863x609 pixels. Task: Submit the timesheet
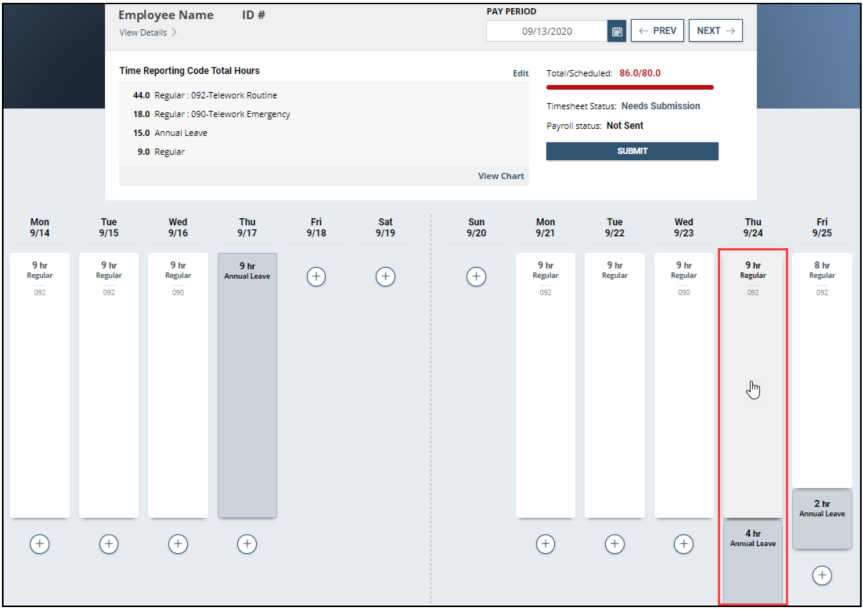(x=632, y=151)
